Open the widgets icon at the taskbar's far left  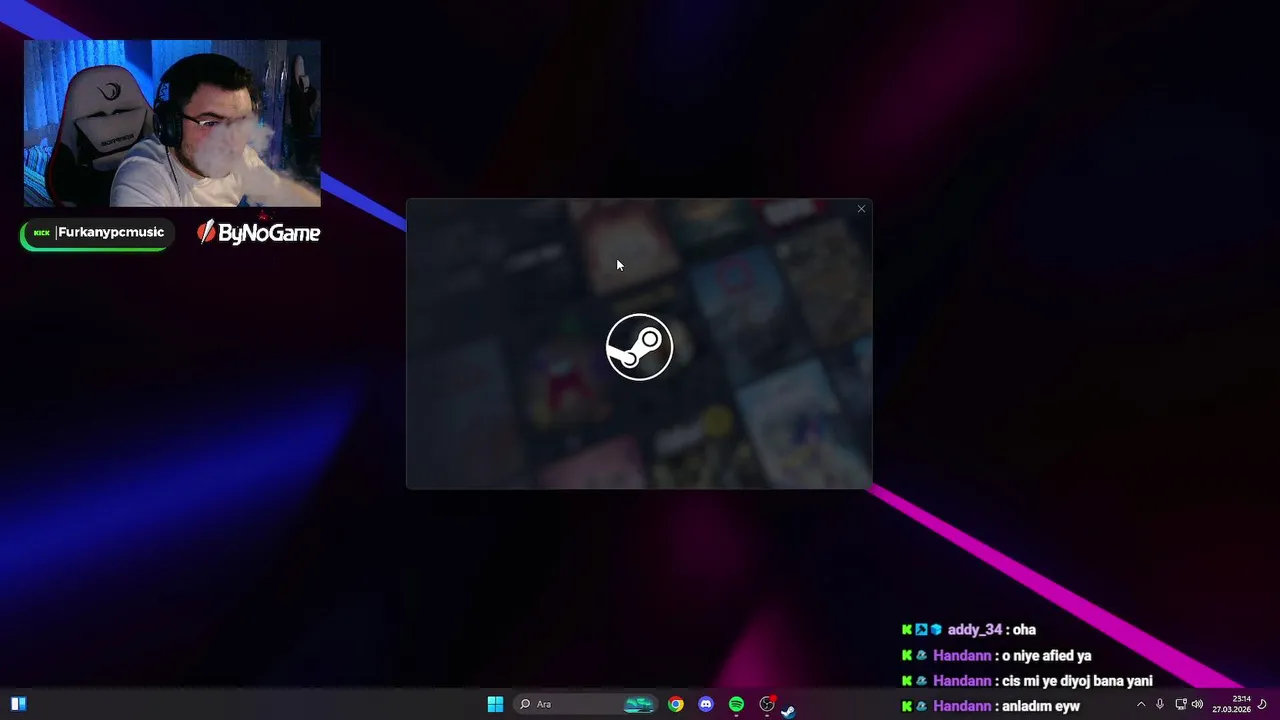(18, 704)
